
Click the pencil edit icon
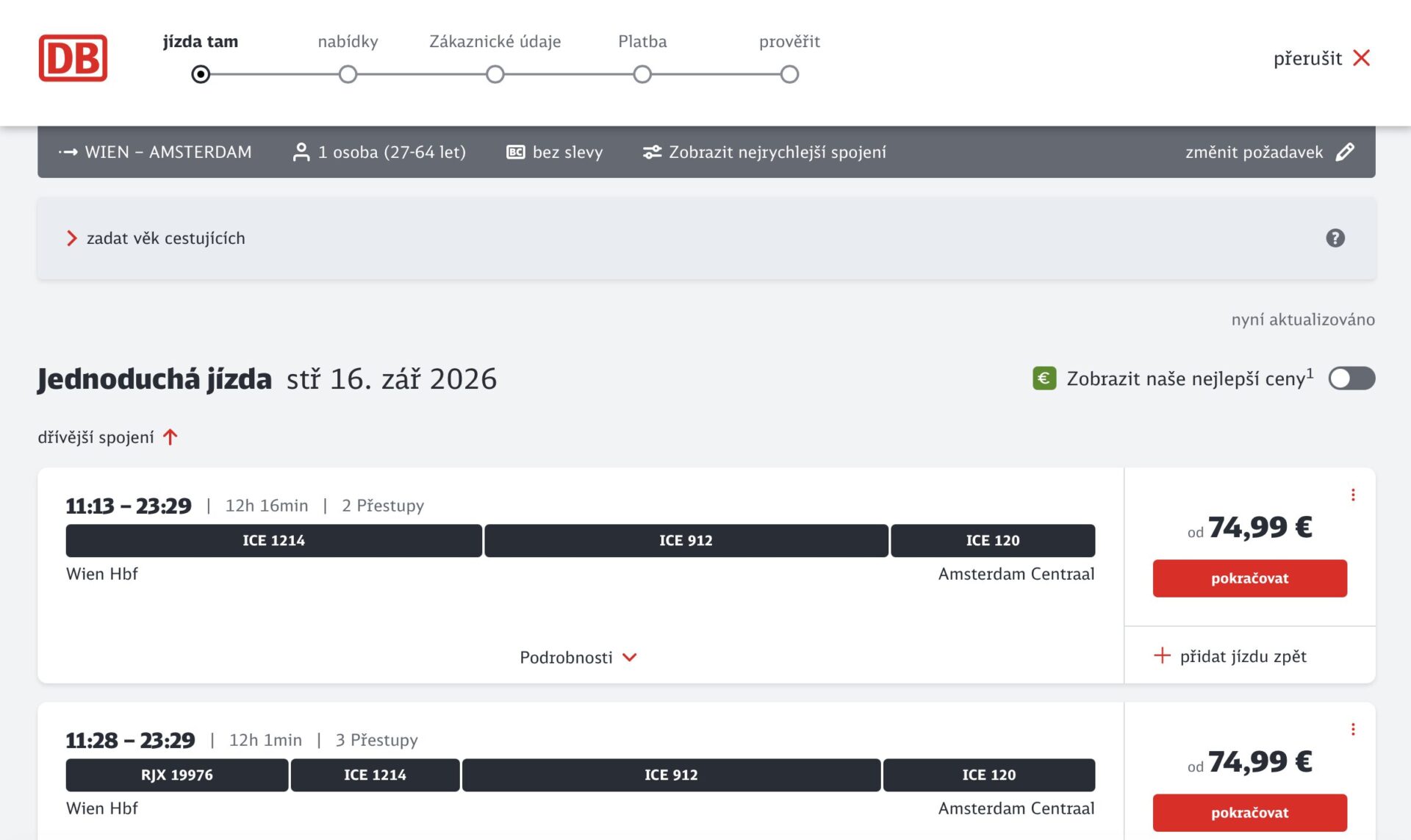coord(1345,152)
